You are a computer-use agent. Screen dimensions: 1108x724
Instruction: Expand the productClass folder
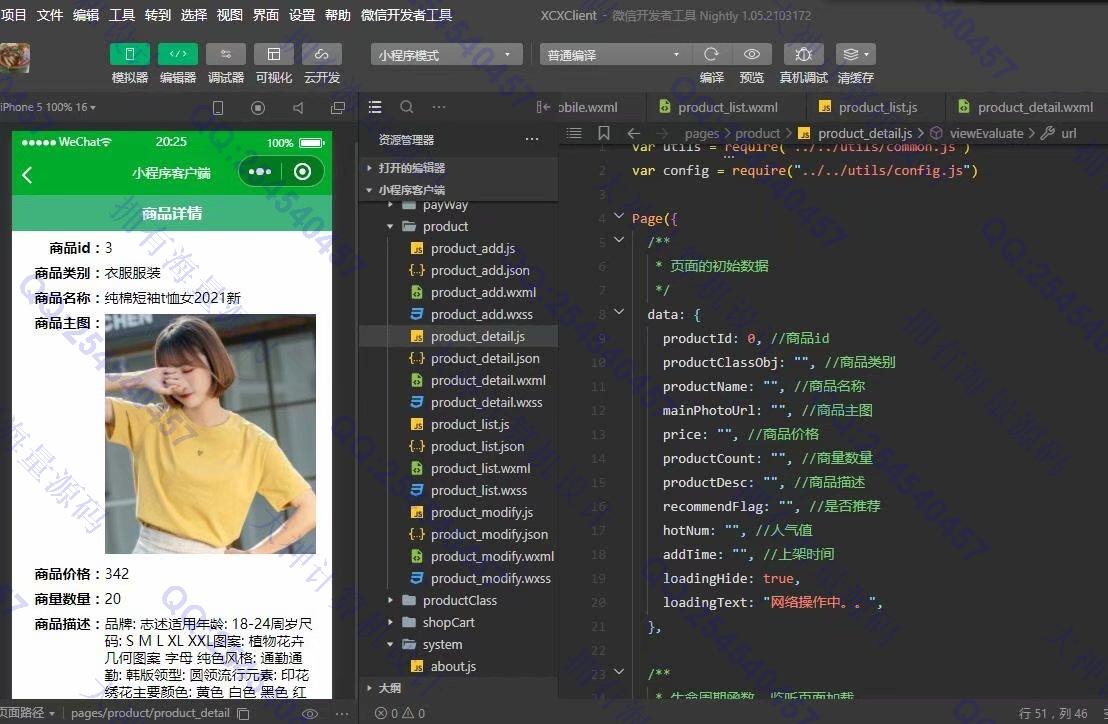click(390, 600)
